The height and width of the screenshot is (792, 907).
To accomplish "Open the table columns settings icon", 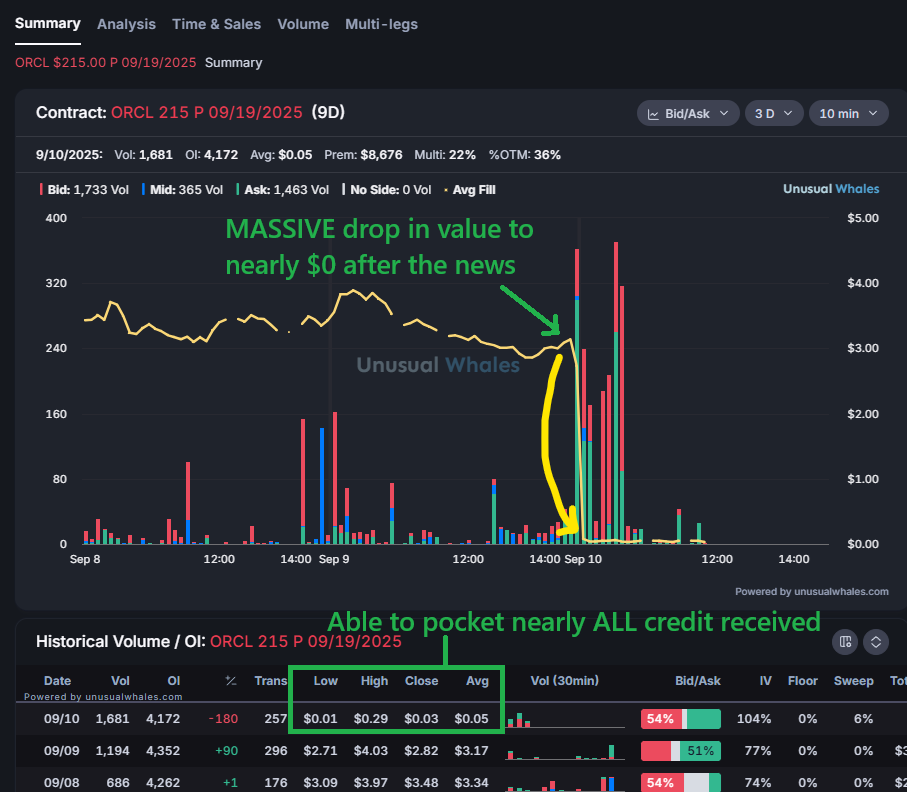I will click(845, 642).
